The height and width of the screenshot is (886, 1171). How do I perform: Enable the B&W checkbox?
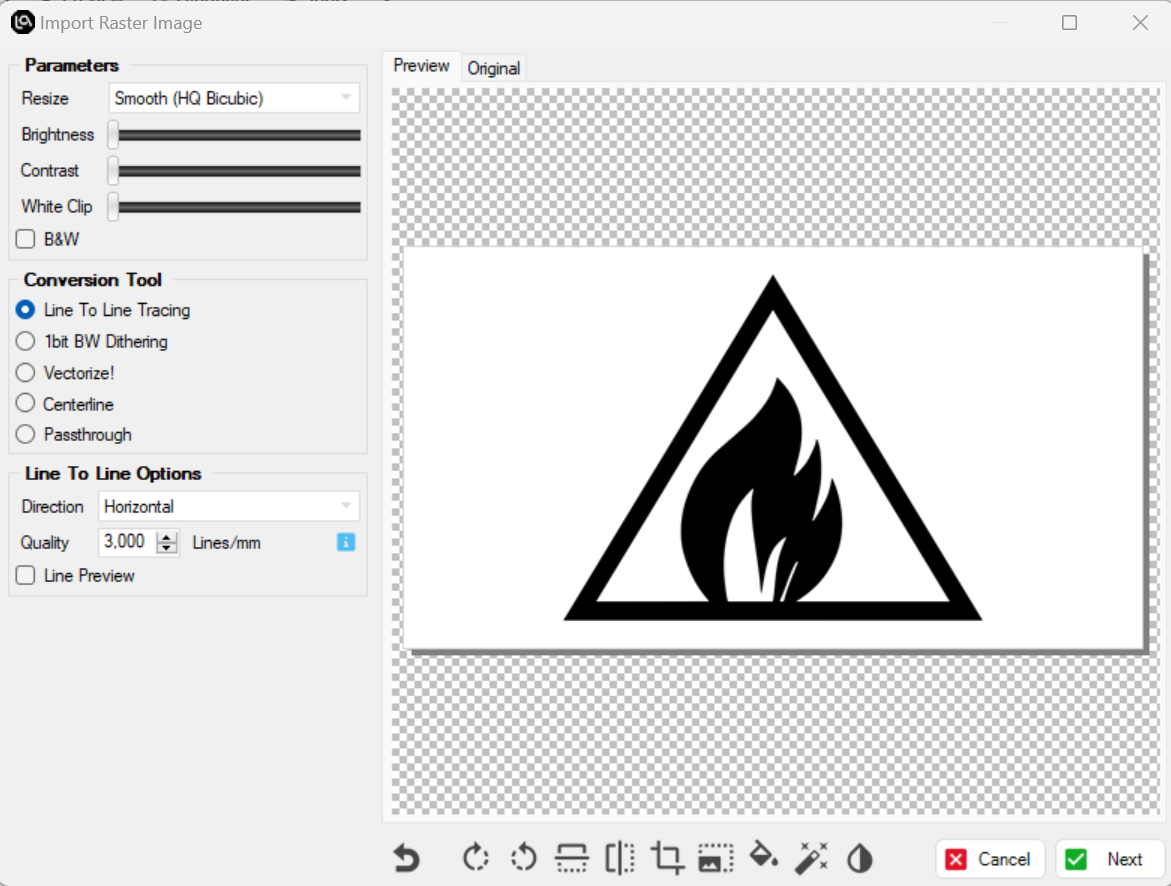26,240
